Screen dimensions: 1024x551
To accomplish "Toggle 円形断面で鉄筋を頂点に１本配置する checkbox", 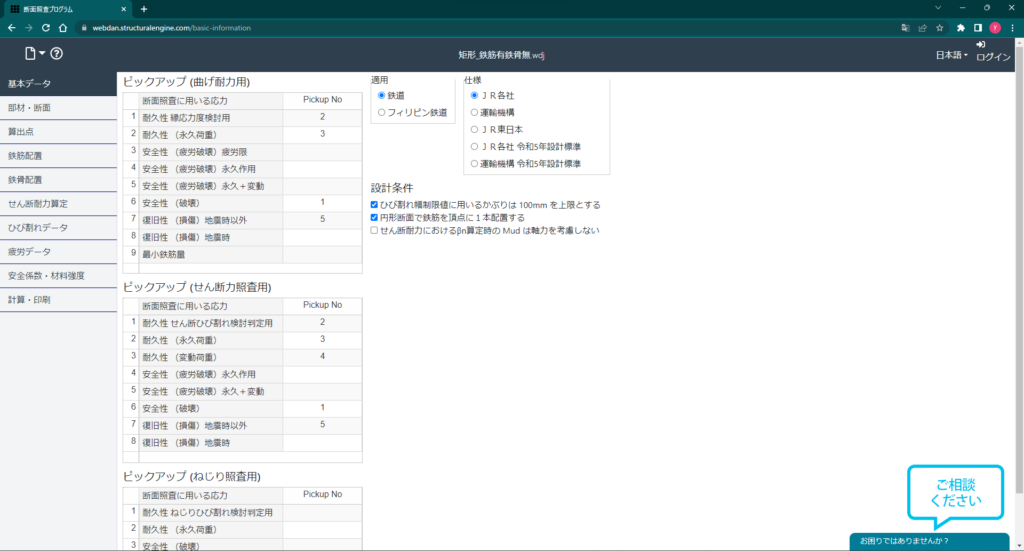I will [x=374, y=217].
